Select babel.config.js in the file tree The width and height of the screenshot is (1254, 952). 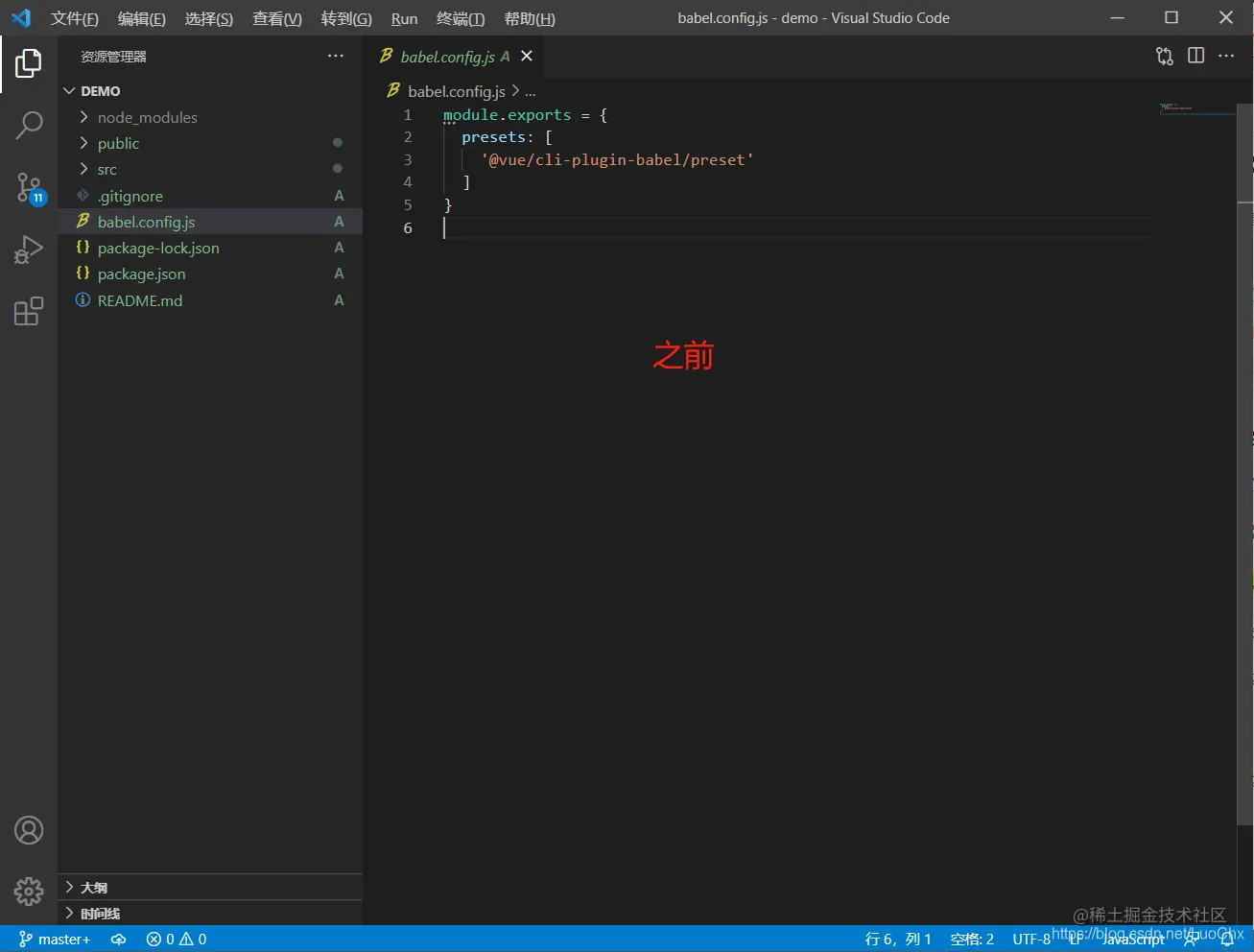[x=210, y=222]
